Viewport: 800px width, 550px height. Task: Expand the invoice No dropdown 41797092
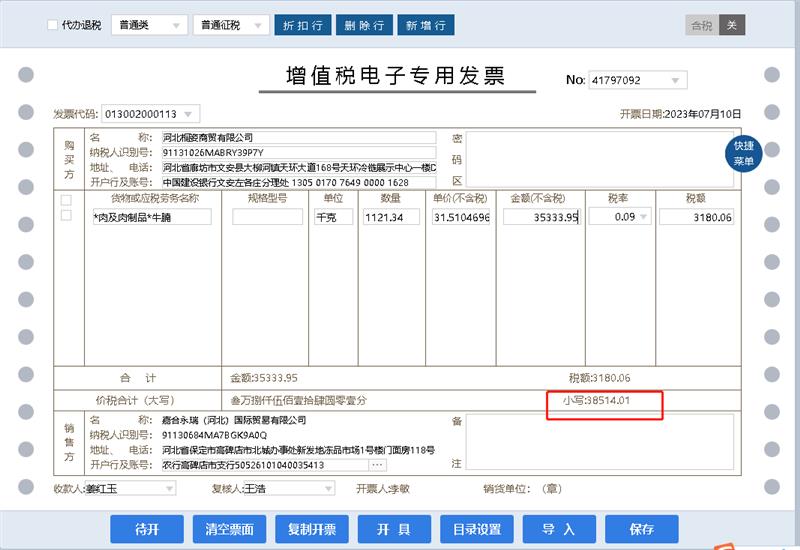677,80
